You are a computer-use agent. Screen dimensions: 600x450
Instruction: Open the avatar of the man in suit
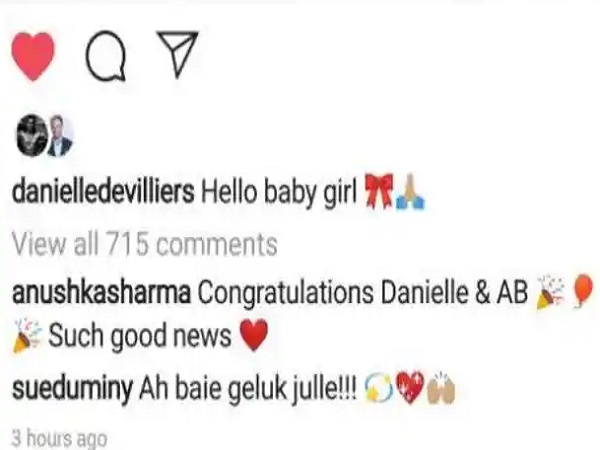(60, 136)
